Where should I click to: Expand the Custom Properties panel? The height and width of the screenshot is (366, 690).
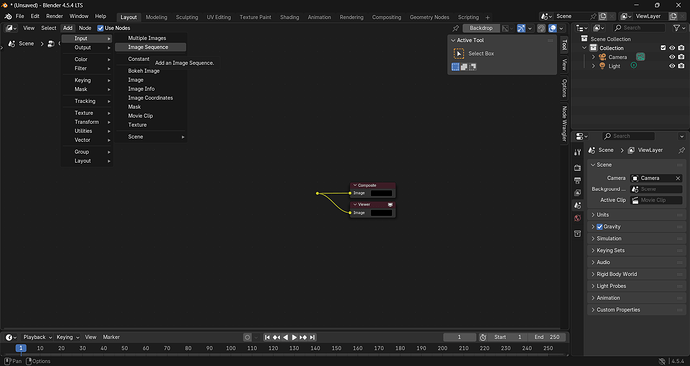pos(636,310)
